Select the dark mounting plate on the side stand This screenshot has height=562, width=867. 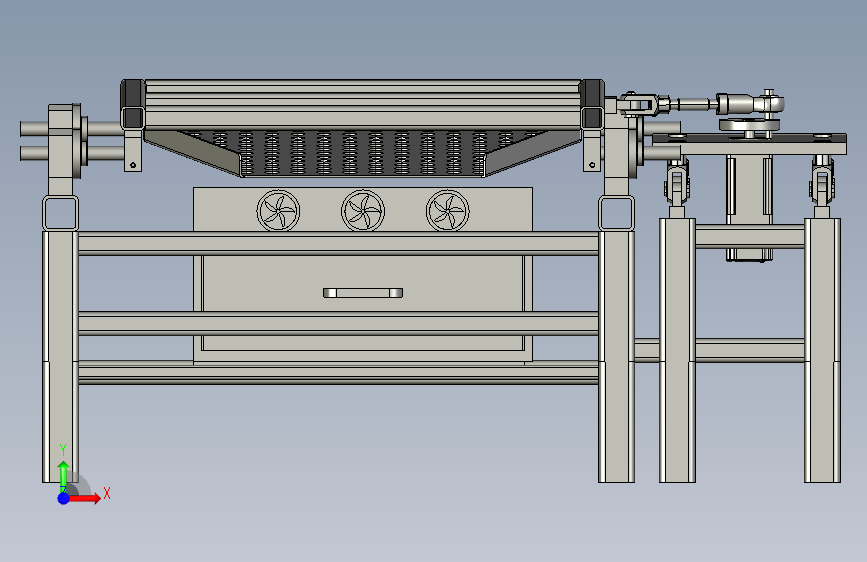(x=749, y=138)
